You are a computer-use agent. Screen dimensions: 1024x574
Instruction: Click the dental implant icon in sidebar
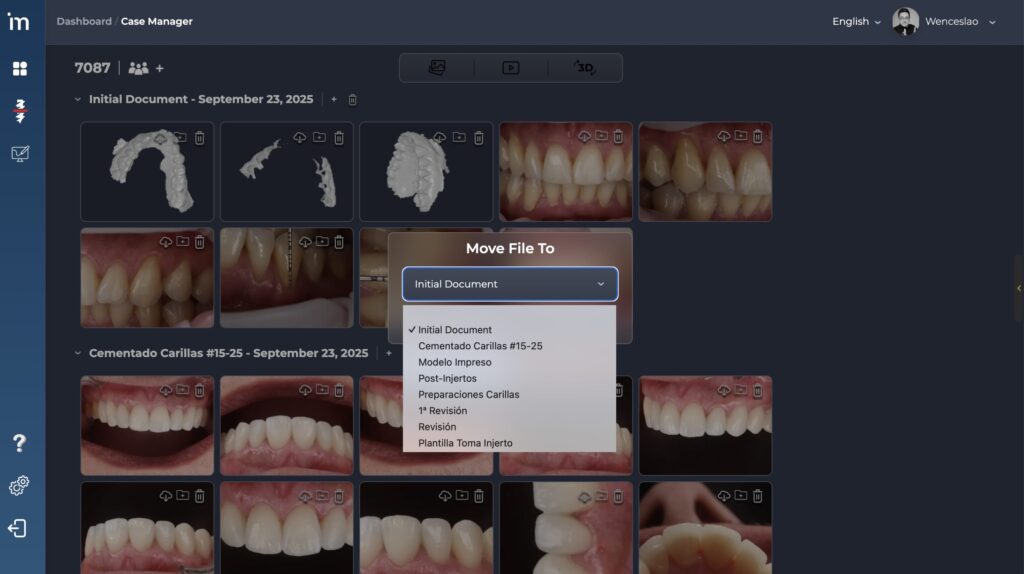tap(19, 111)
